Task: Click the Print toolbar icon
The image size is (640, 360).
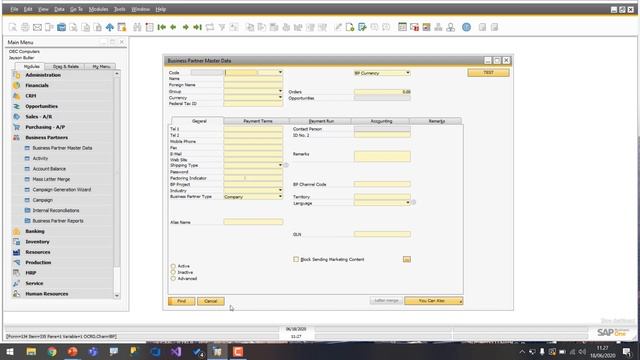Action: point(25,27)
